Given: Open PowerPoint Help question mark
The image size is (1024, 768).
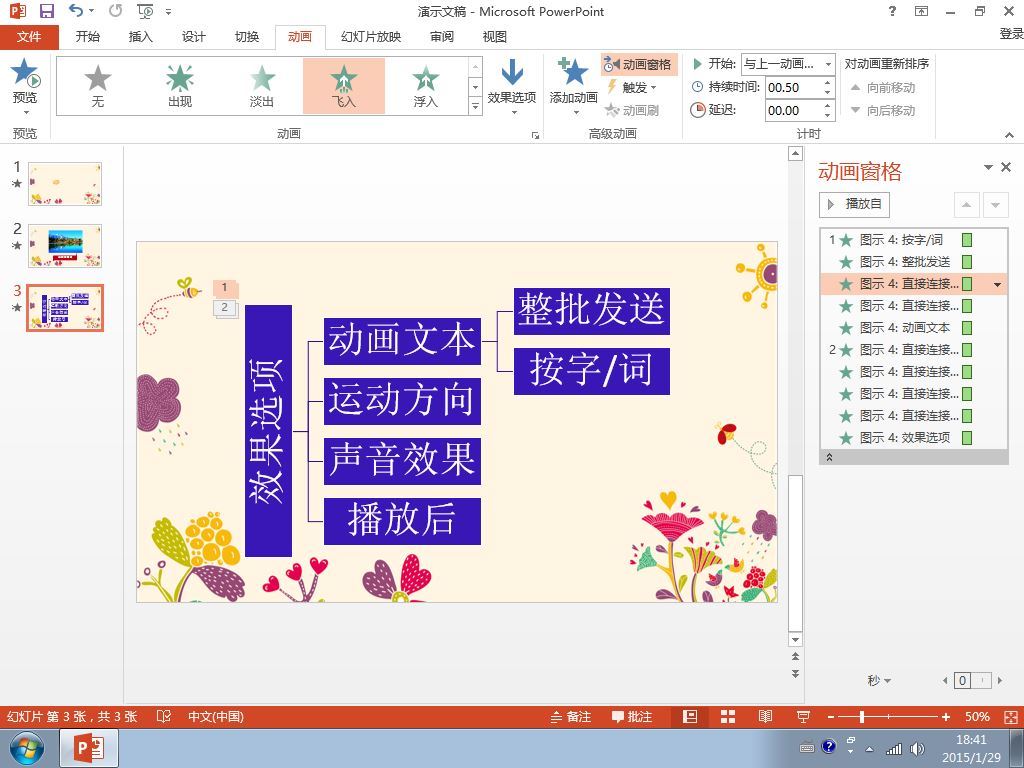Looking at the screenshot, I should (x=892, y=11).
